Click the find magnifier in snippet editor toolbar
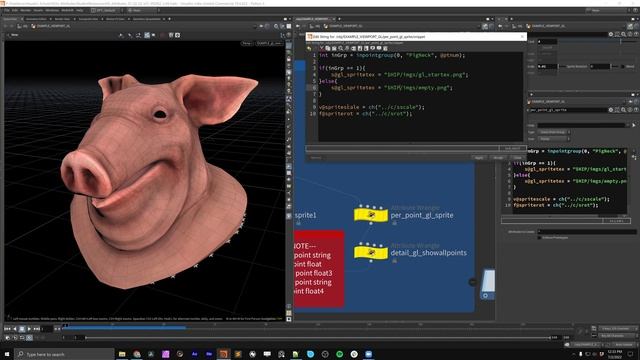Viewport: 640px width, 360px height. tap(341, 48)
